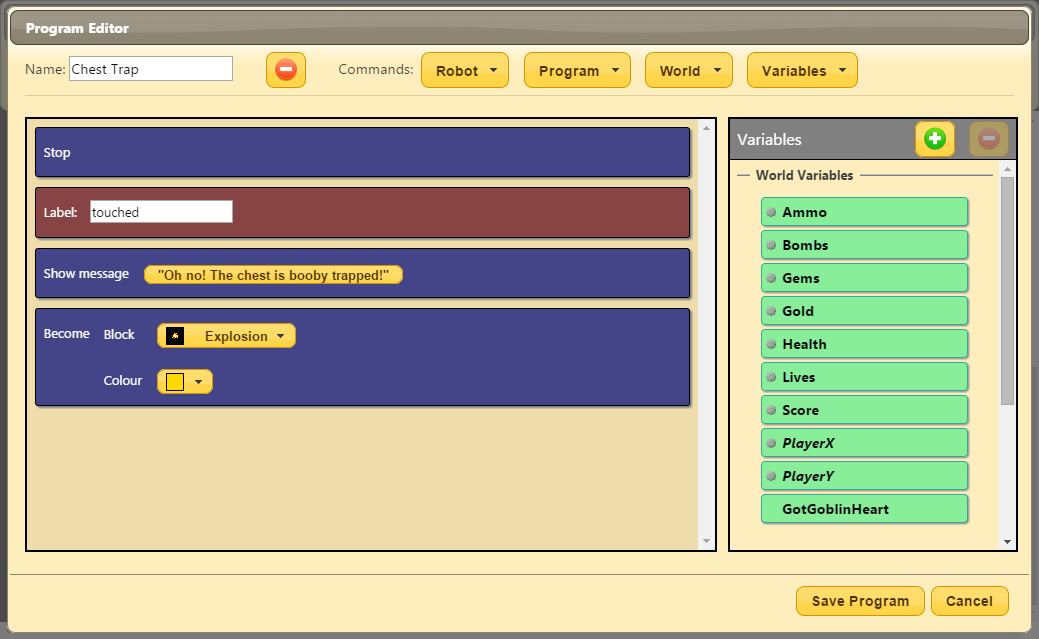1039x639 pixels.
Task: Click the drag handle dot on Bombs variable
Action: (771, 245)
